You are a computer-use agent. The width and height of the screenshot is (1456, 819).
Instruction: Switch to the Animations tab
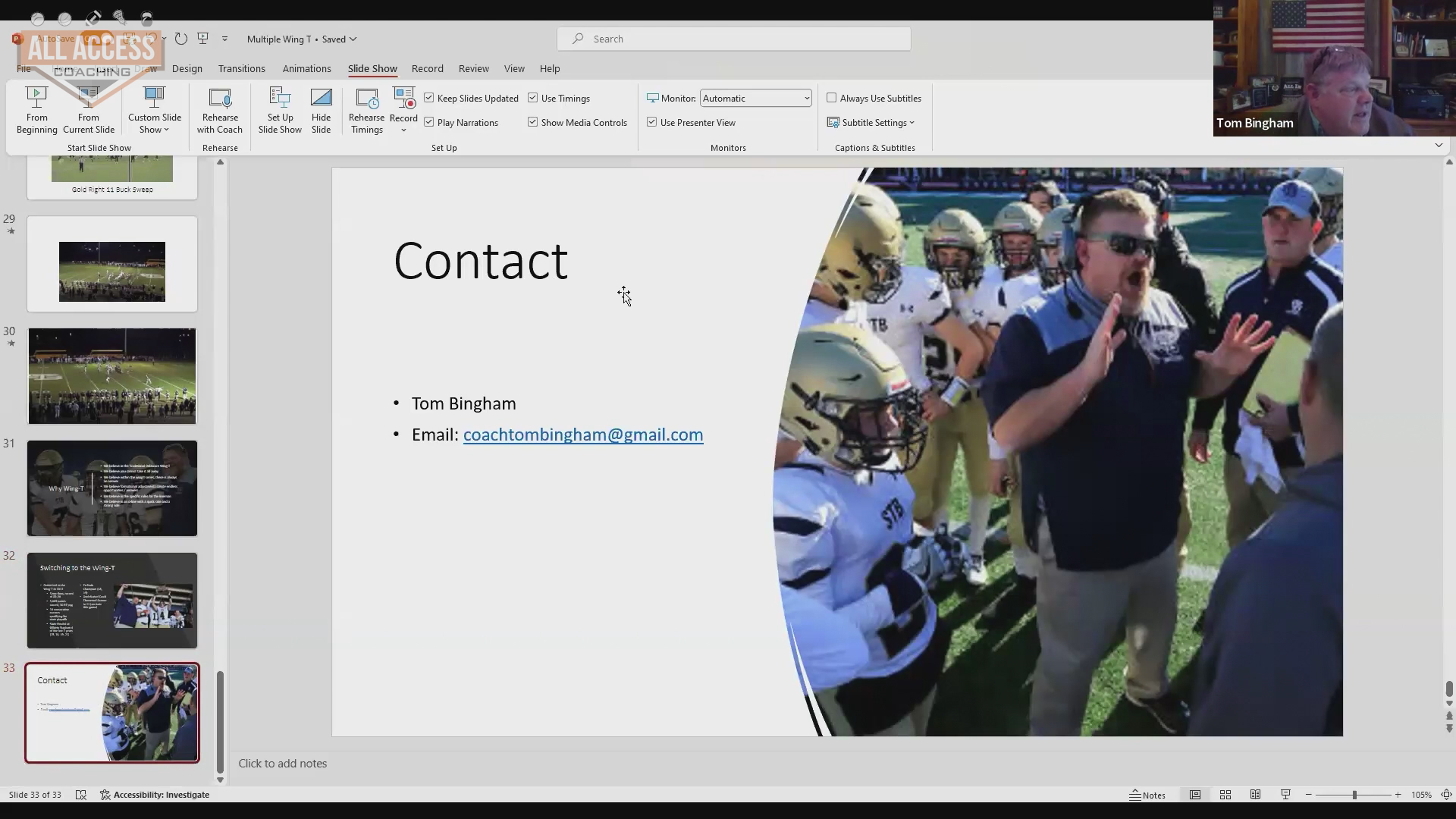(x=306, y=69)
